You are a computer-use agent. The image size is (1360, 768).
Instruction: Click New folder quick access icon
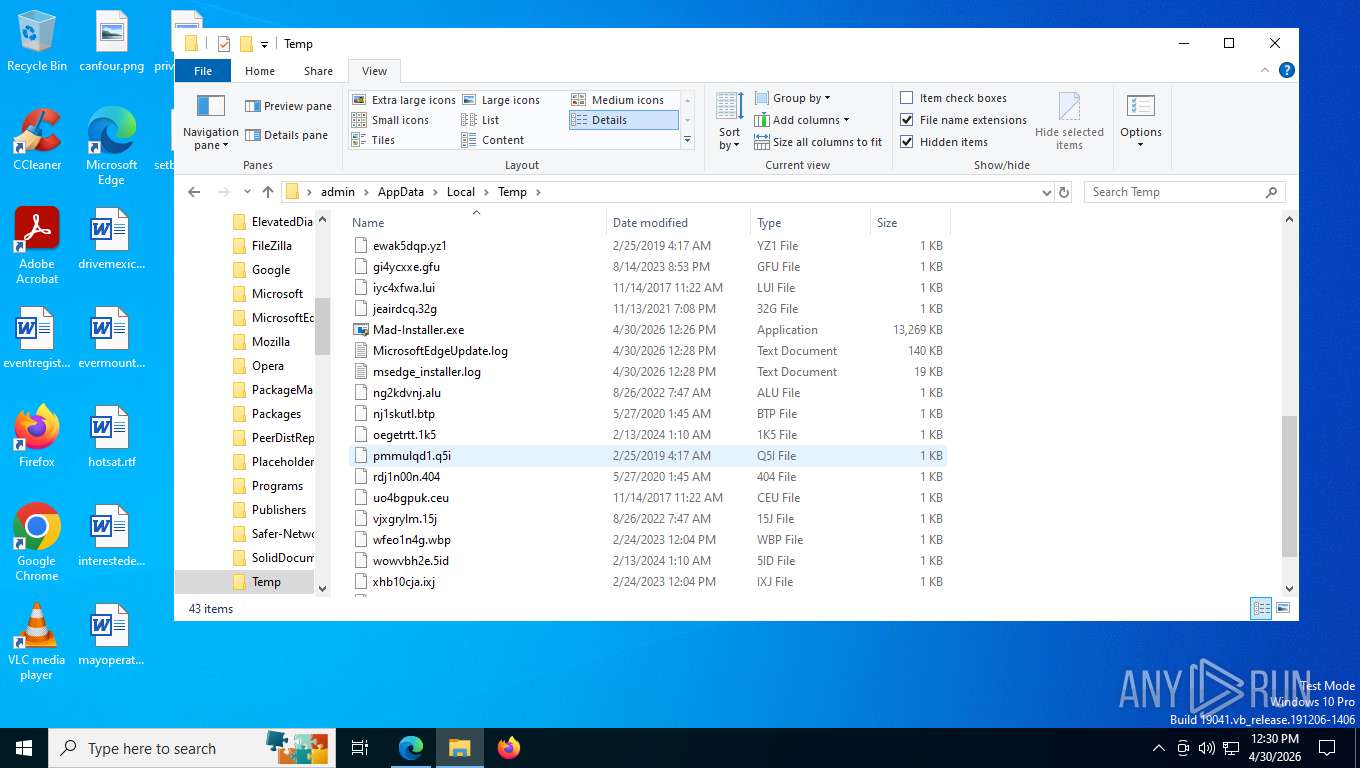pyautogui.click(x=246, y=44)
